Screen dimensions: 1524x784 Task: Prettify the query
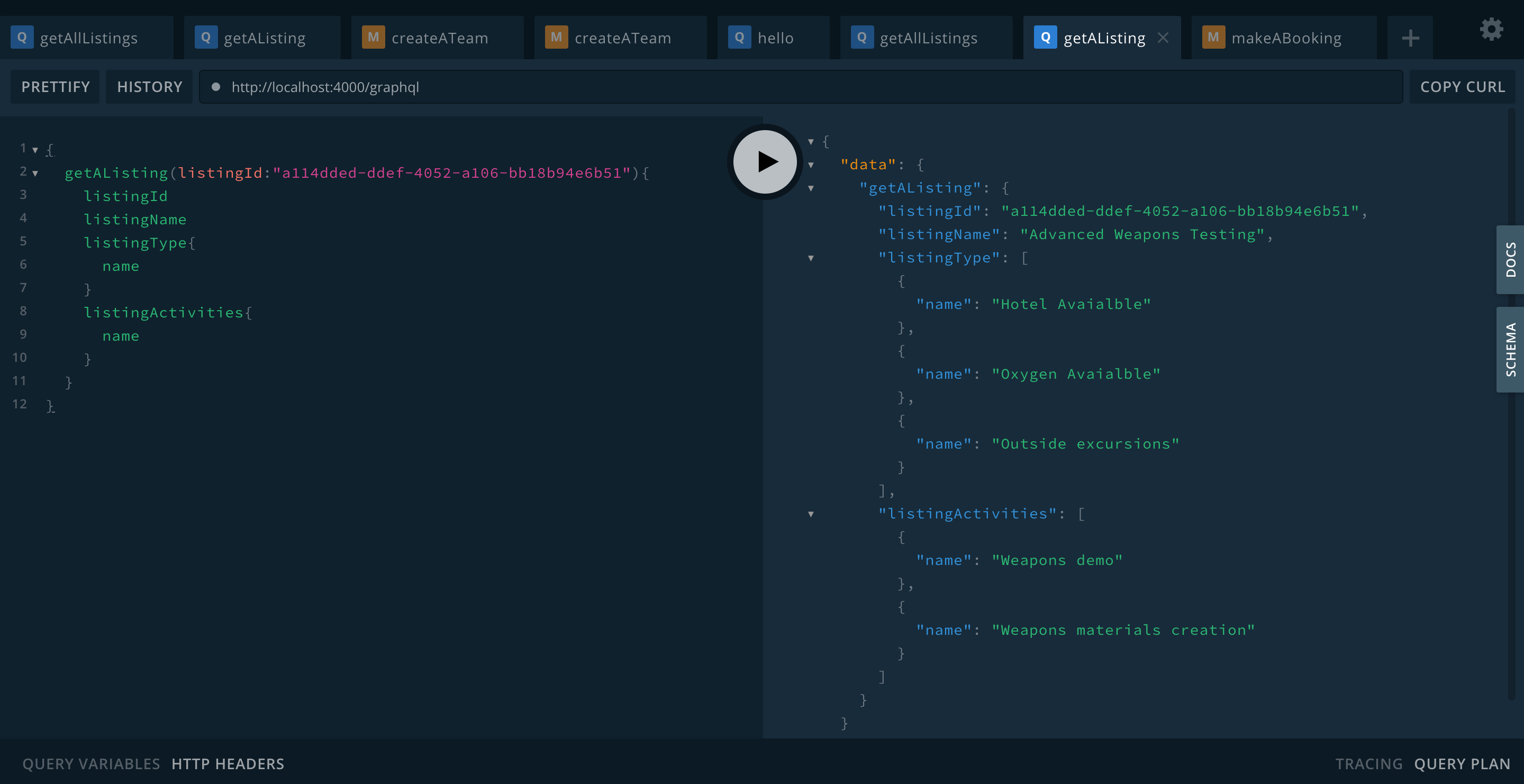tap(56, 87)
